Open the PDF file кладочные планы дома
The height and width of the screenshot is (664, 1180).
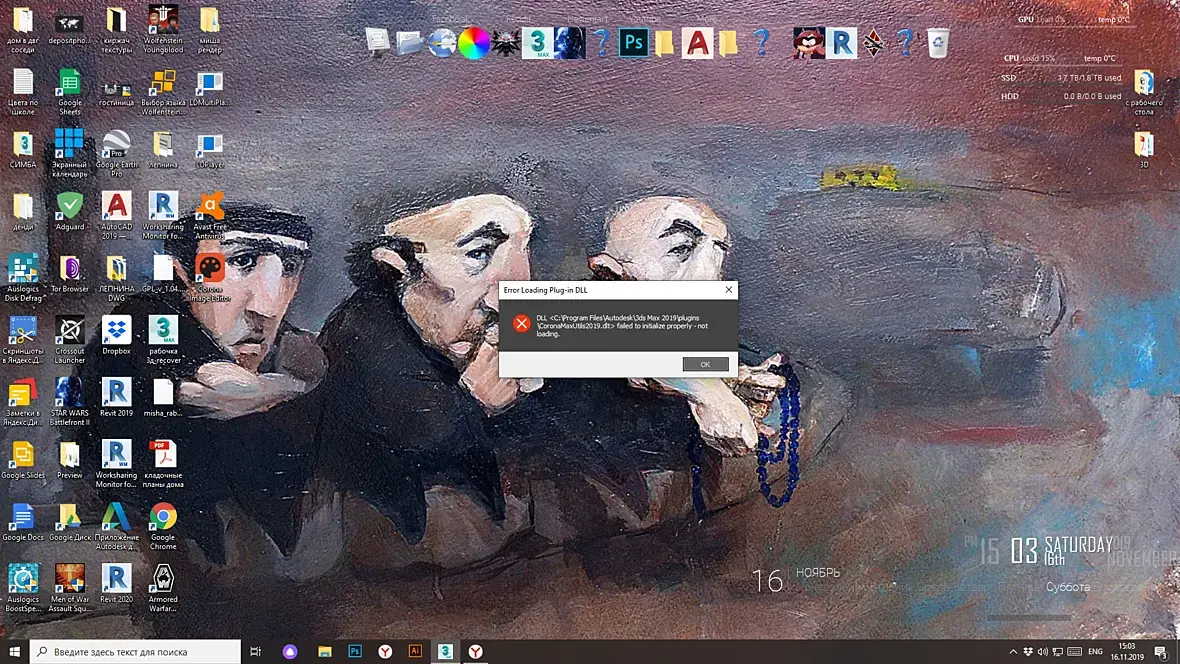click(x=163, y=464)
